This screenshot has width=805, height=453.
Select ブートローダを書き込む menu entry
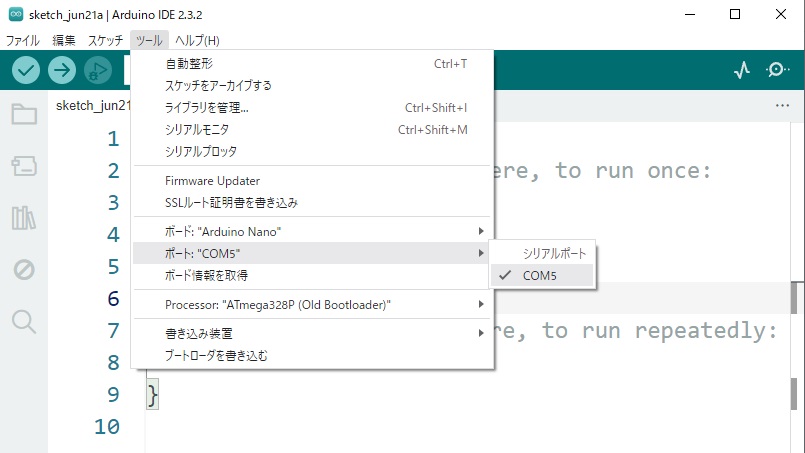coord(312,355)
